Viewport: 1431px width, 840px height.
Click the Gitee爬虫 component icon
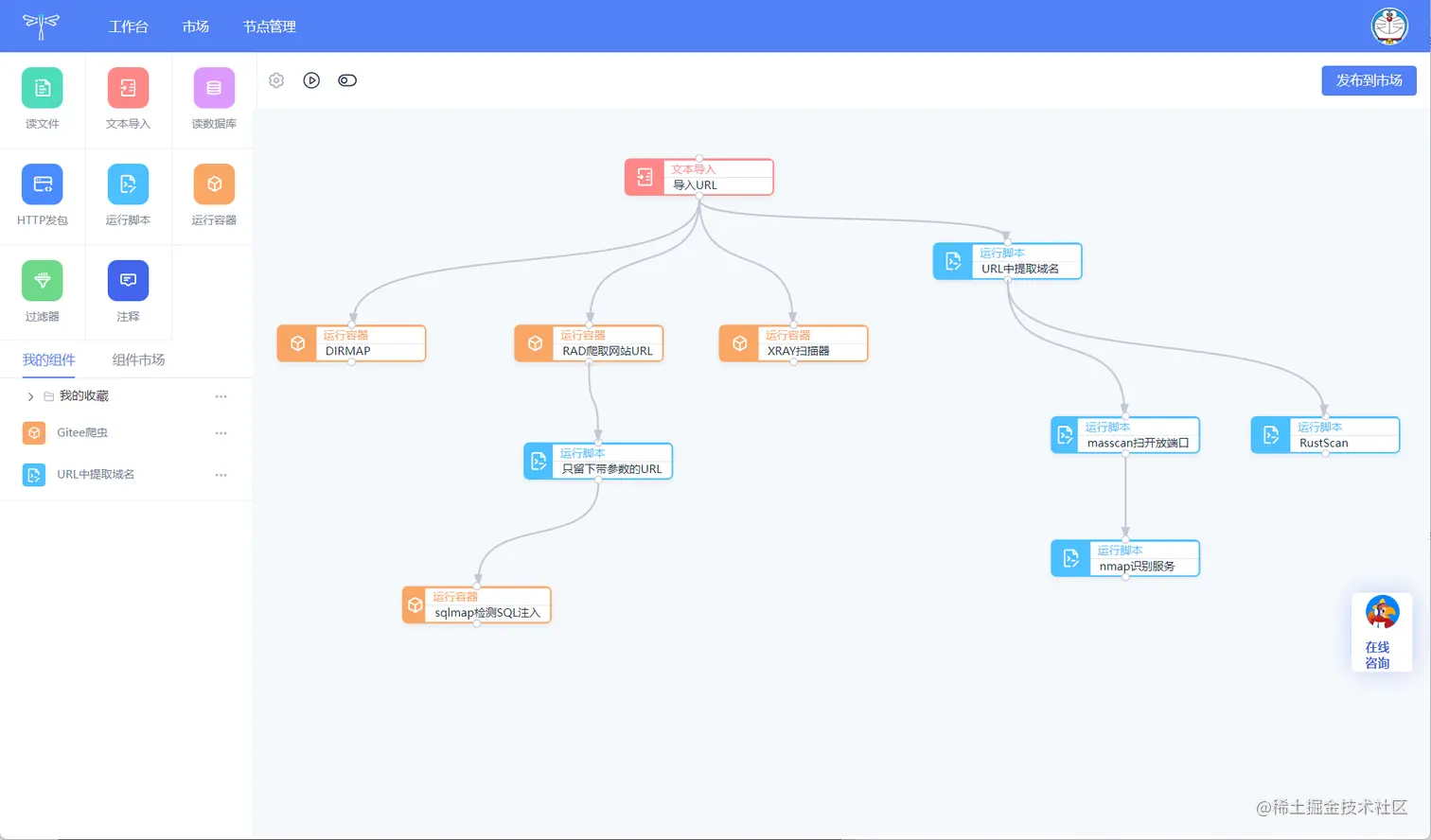click(34, 432)
